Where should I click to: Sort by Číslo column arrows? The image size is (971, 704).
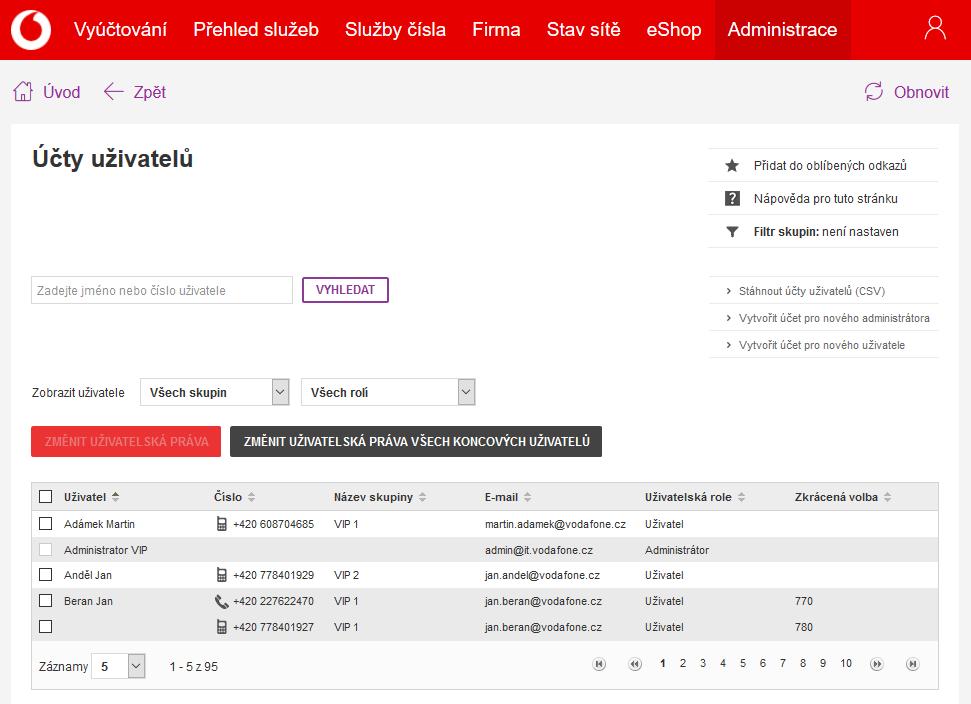[x=251, y=497]
